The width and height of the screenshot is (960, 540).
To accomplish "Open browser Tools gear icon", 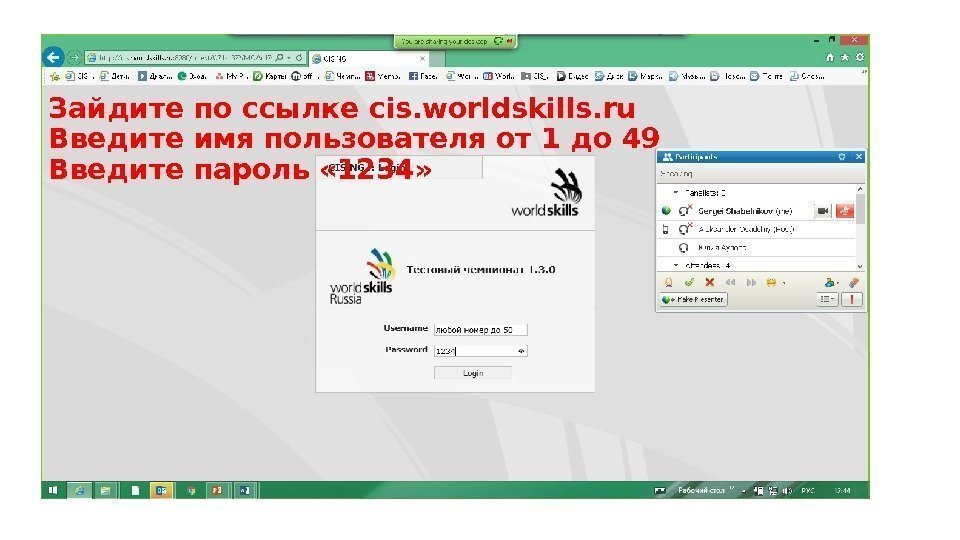I will (860, 57).
